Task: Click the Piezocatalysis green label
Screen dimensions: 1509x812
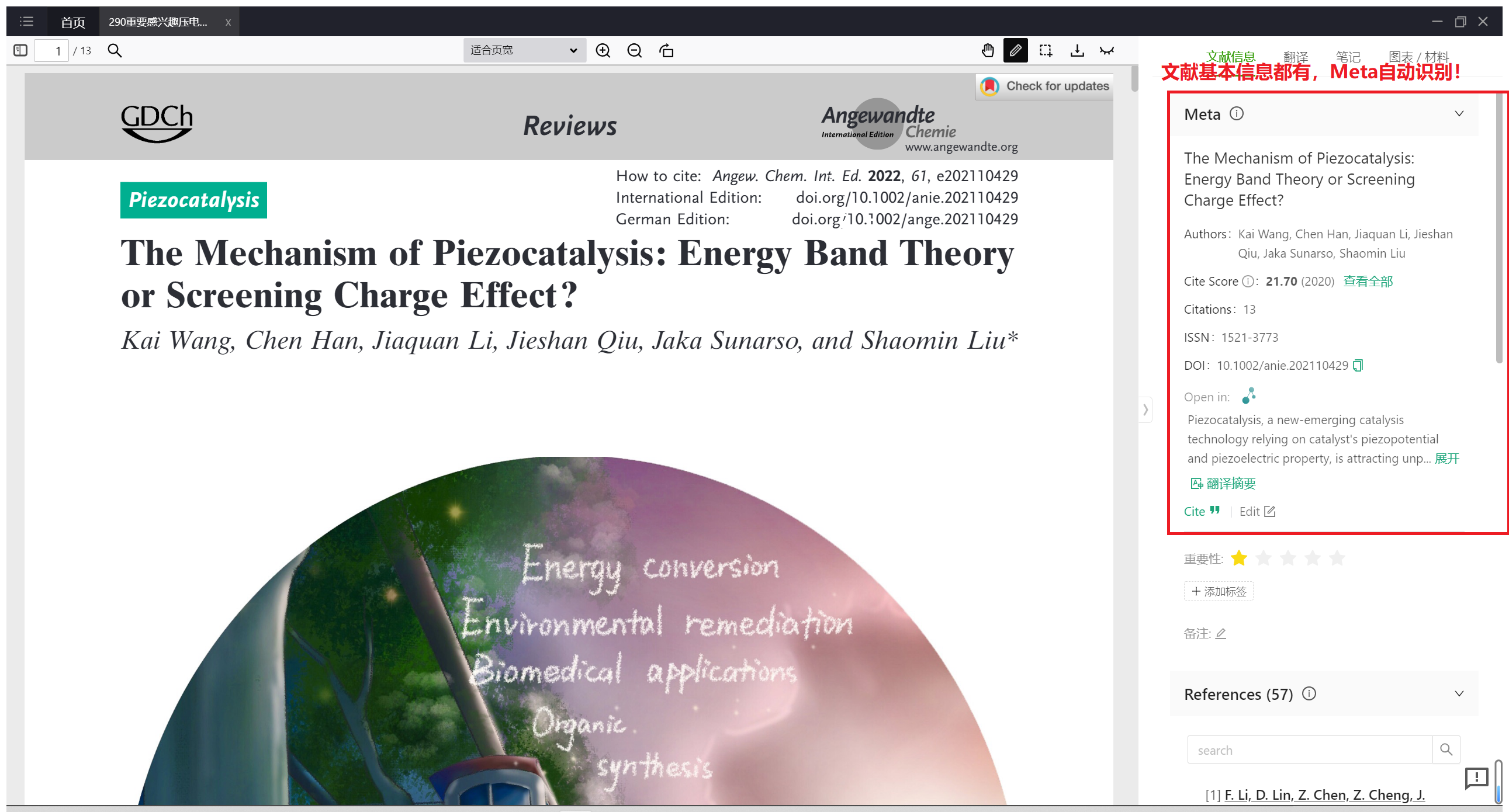Action: coord(194,200)
